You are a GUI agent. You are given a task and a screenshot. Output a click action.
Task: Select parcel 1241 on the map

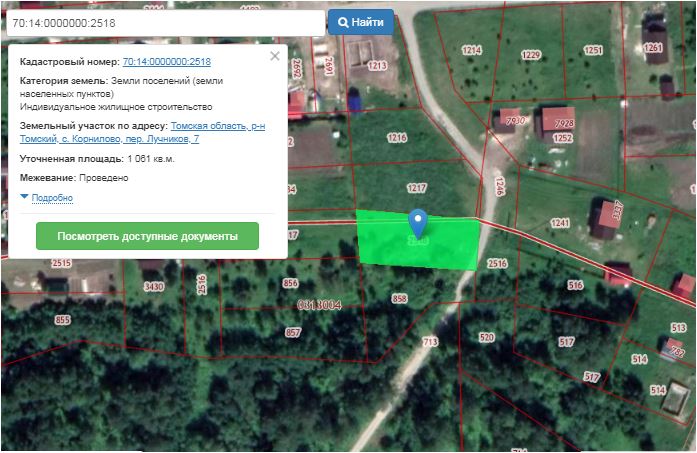click(560, 222)
